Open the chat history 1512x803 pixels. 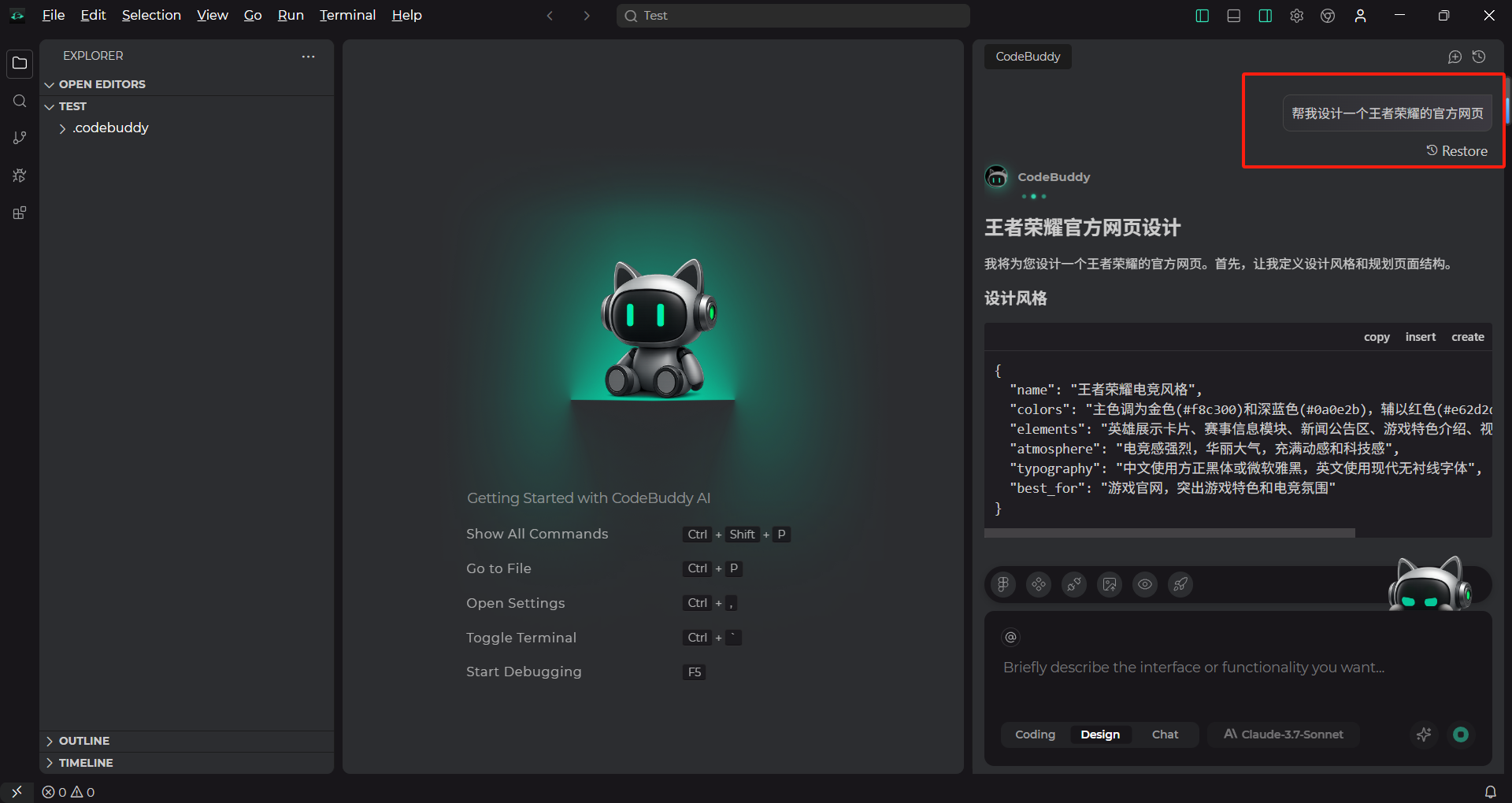point(1479,57)
